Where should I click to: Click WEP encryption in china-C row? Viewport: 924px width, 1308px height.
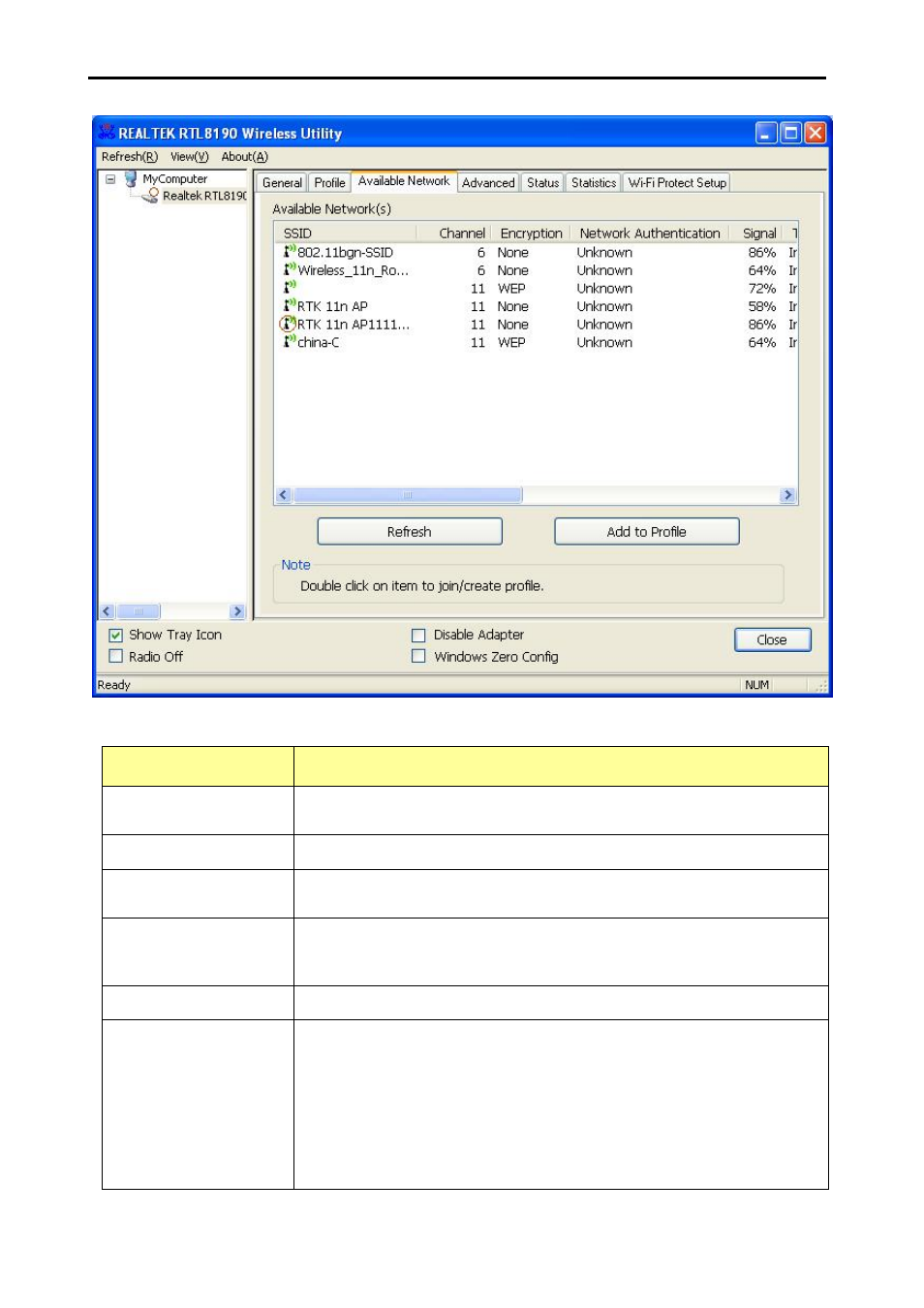511,343
